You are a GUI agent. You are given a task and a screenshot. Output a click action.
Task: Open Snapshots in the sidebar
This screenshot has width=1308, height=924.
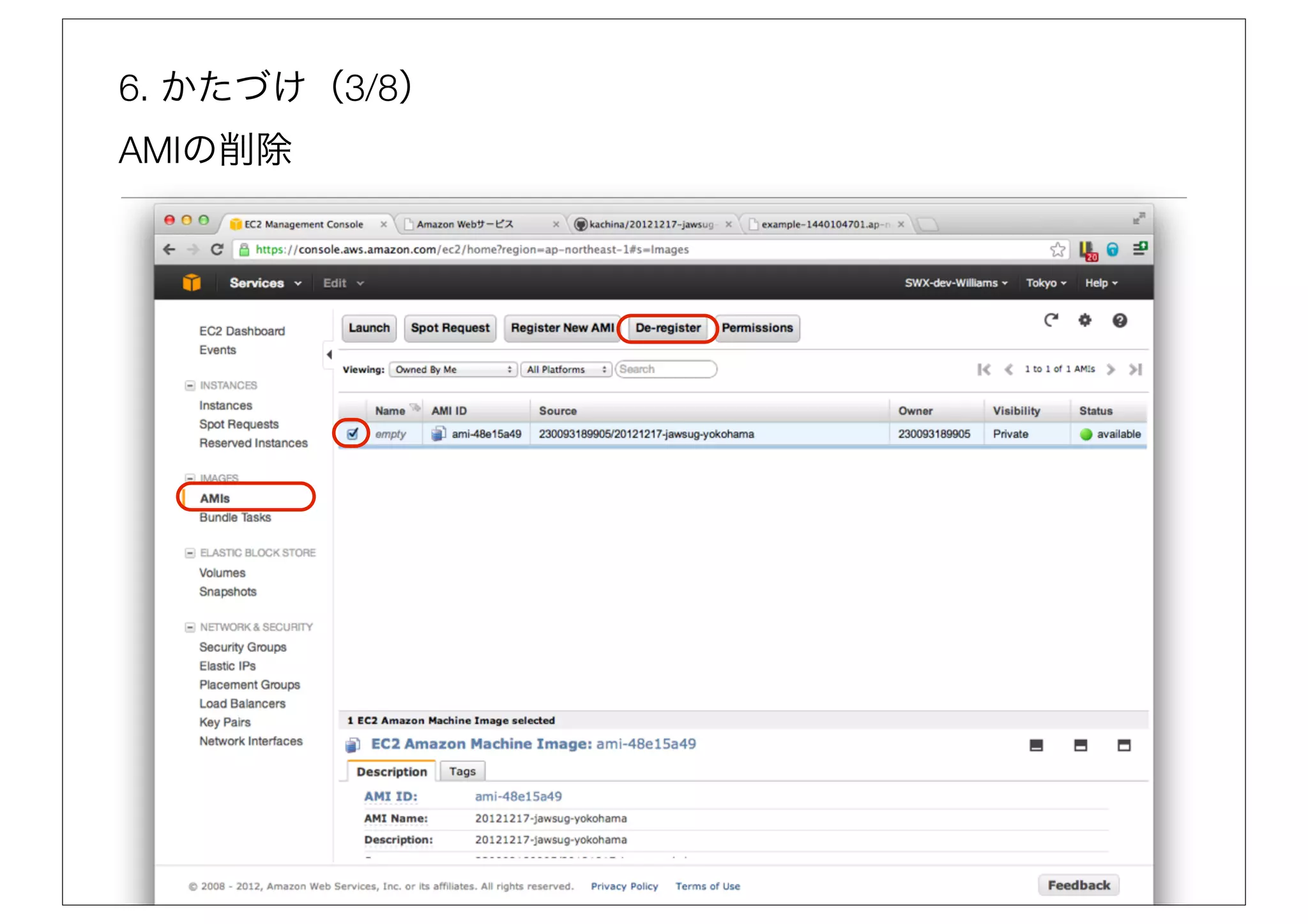click(x=227, y=591)
